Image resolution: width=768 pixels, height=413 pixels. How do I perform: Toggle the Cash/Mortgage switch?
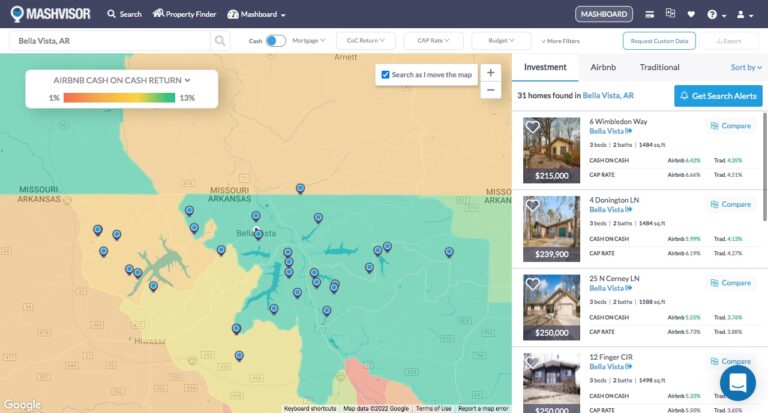(x=275, y=41)
